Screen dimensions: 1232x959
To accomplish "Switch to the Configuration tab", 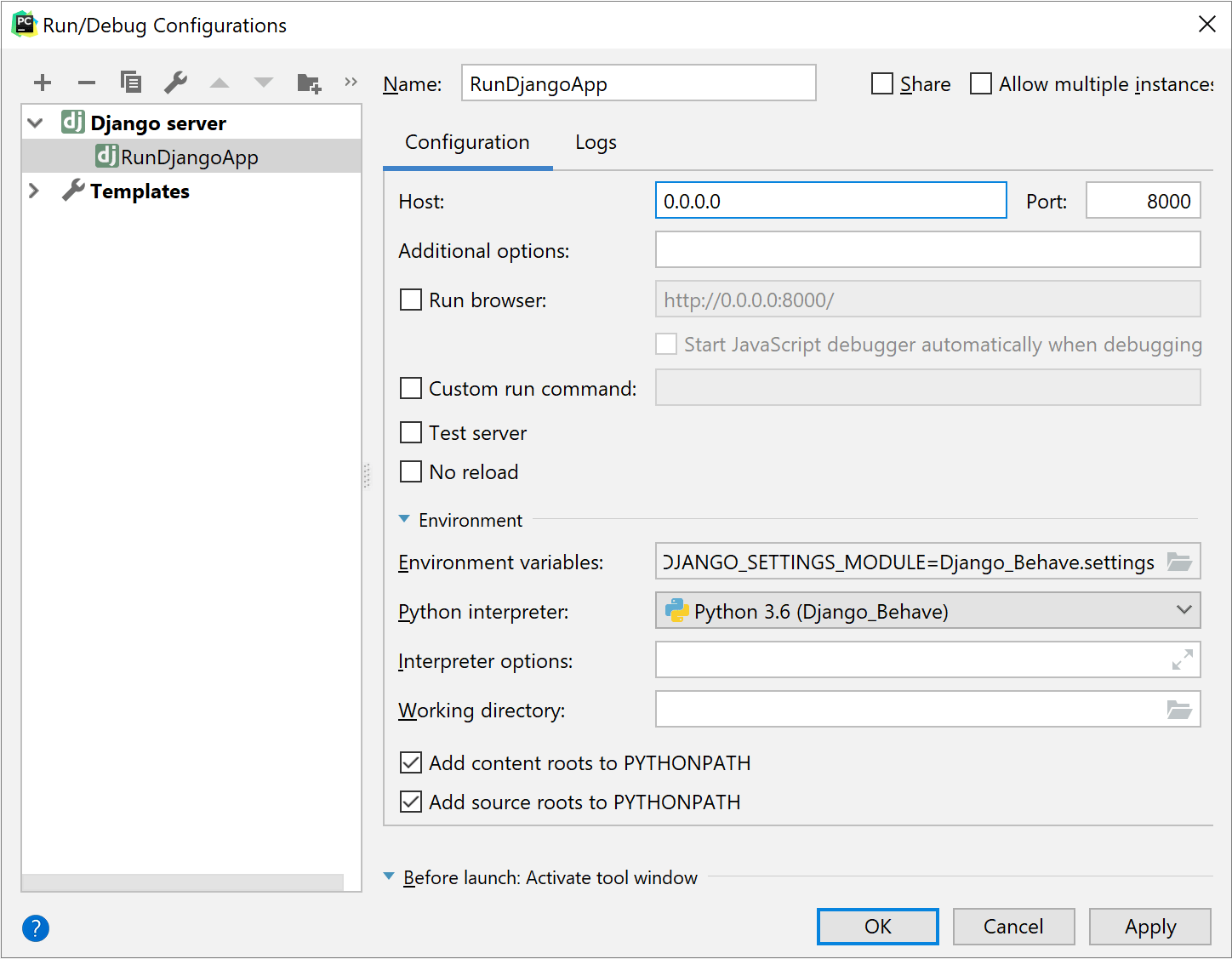I will click(x=467, y=142).
